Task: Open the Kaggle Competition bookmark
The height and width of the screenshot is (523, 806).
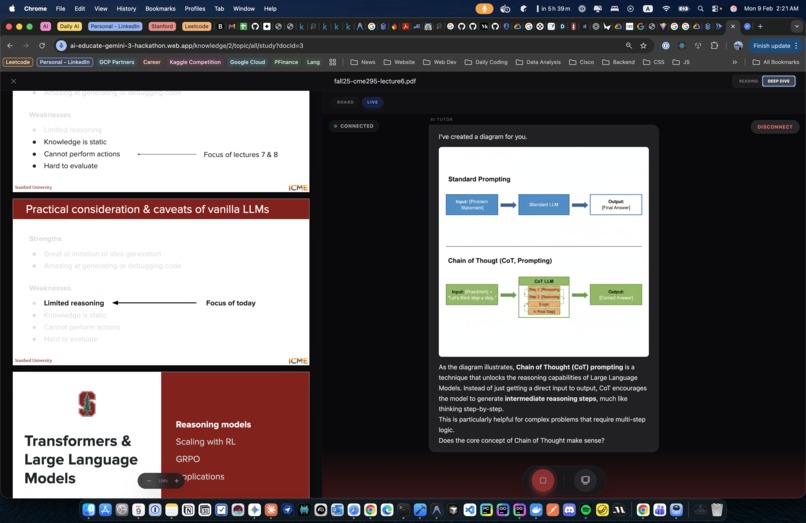Action: point(195,62)
